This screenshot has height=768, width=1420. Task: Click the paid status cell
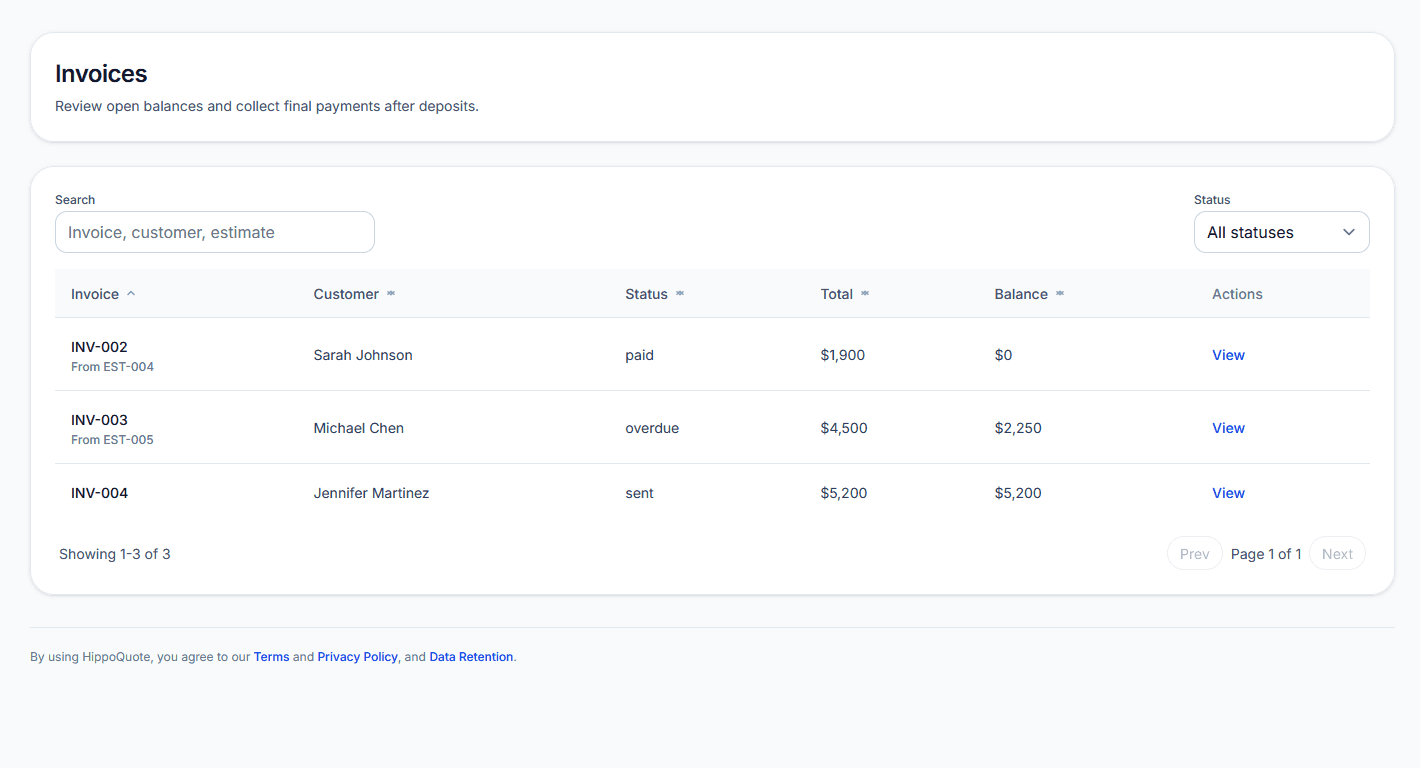pos(639,355)
